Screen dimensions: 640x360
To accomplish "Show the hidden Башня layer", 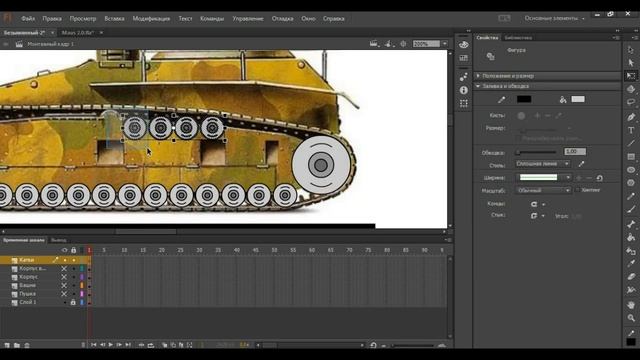I will tap(64, 285).
